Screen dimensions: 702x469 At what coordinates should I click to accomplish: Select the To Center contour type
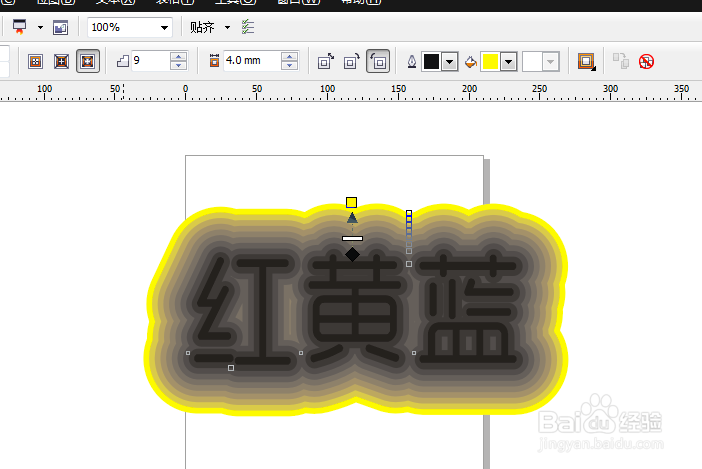tap(35, 61)
